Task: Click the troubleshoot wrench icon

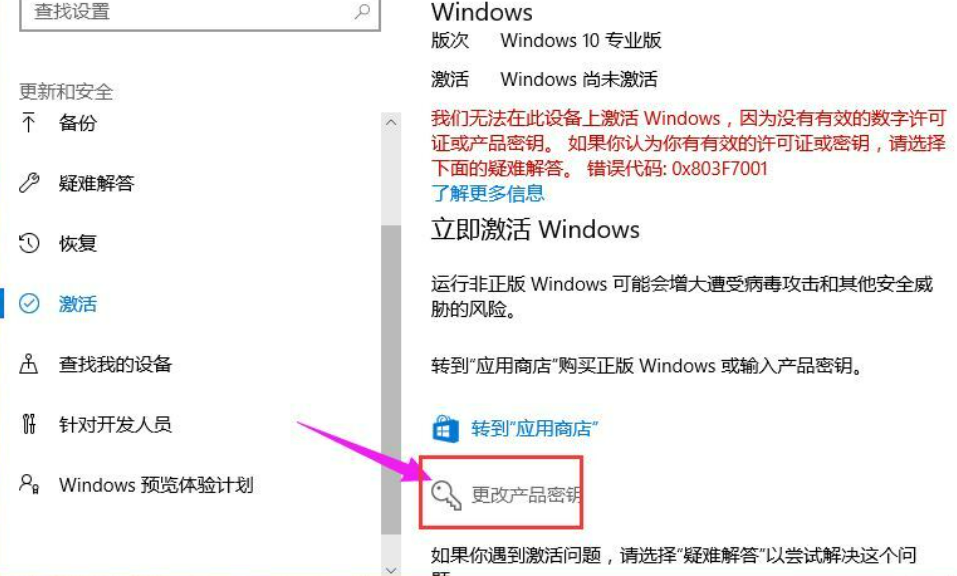Action: point(29,182)
